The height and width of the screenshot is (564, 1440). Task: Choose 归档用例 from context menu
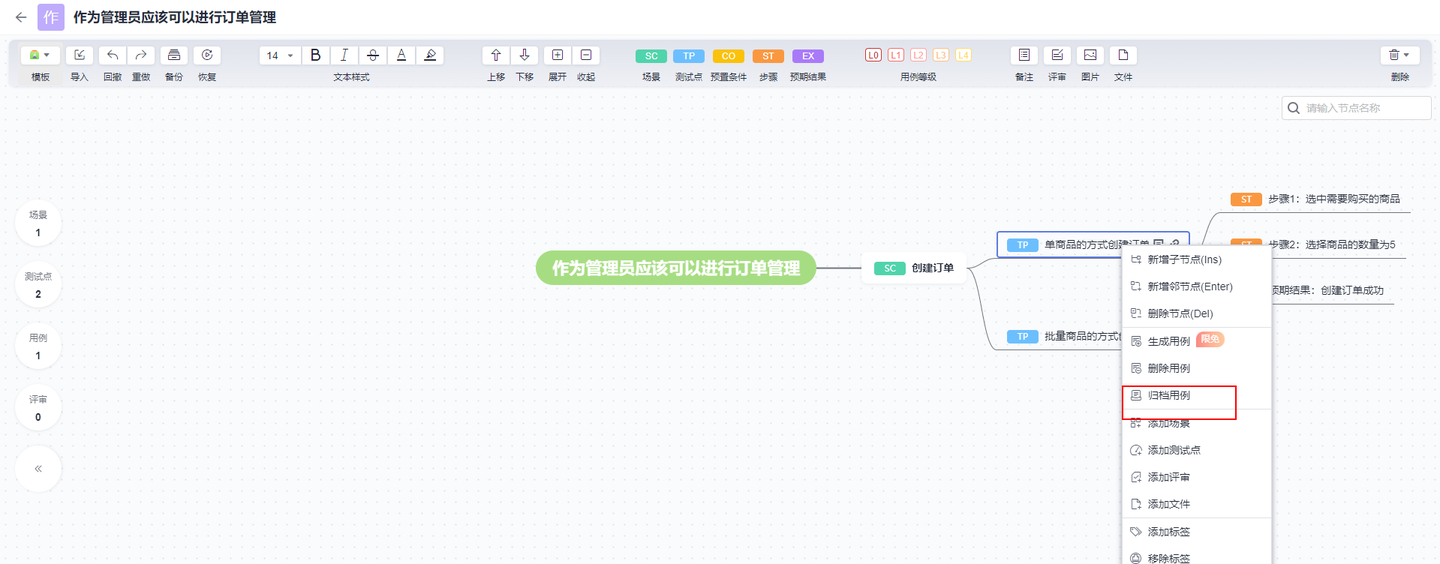click(x=1197, y=396)
